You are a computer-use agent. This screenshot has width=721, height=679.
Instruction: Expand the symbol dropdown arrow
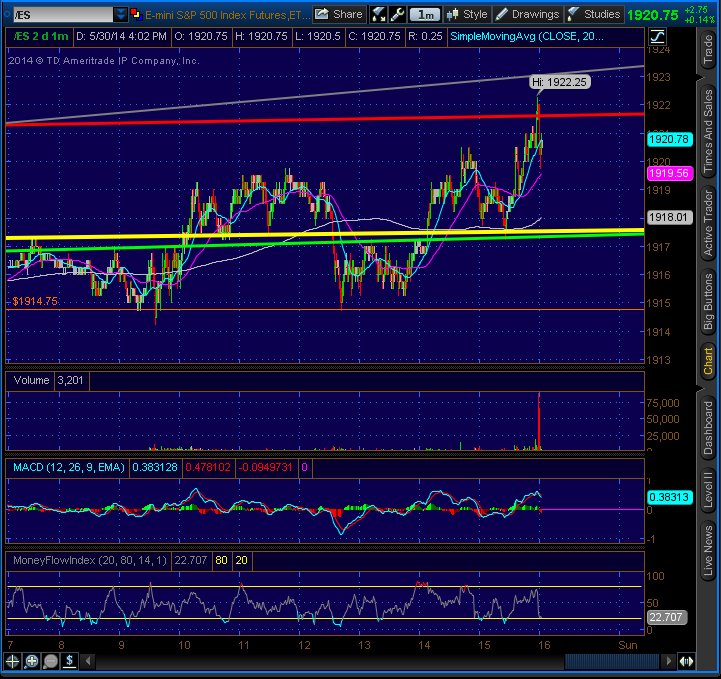click(120, 15)
